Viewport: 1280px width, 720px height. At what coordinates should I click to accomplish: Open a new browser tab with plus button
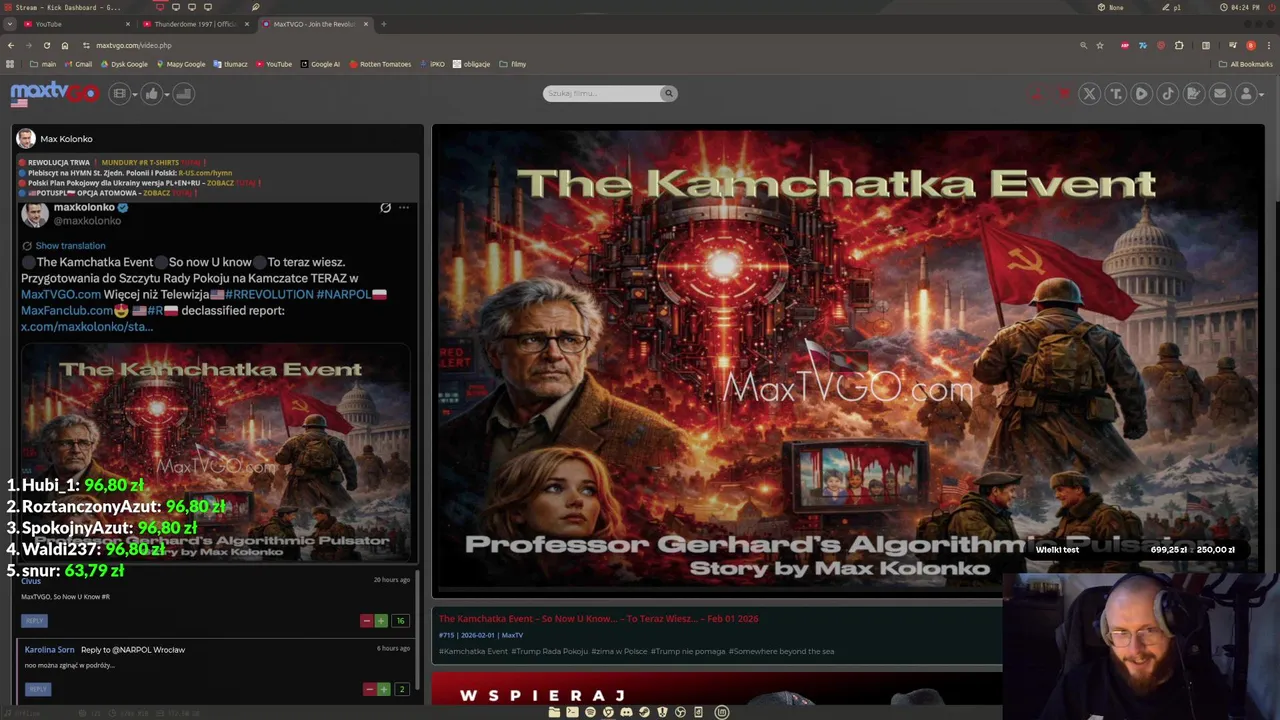pyautogui.click(x=384, y=24)
